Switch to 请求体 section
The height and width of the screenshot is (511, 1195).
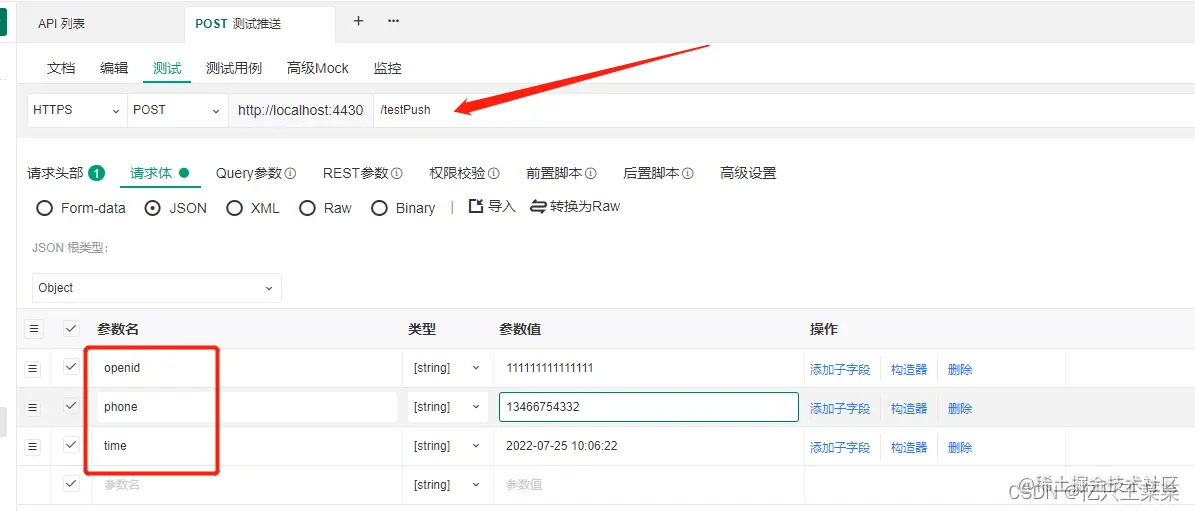pos(151,173)
